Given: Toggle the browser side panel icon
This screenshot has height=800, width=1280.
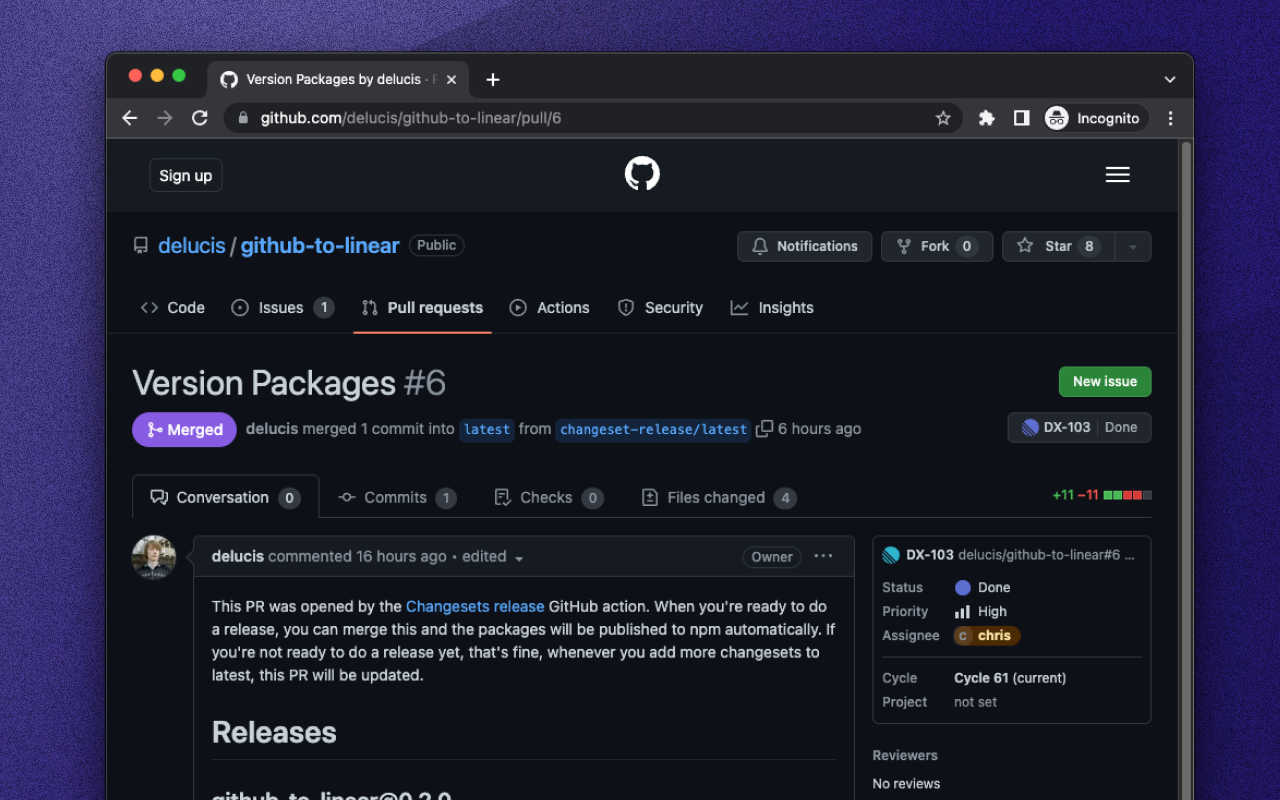Looking at the screenshot, I should pos(1021,118).
